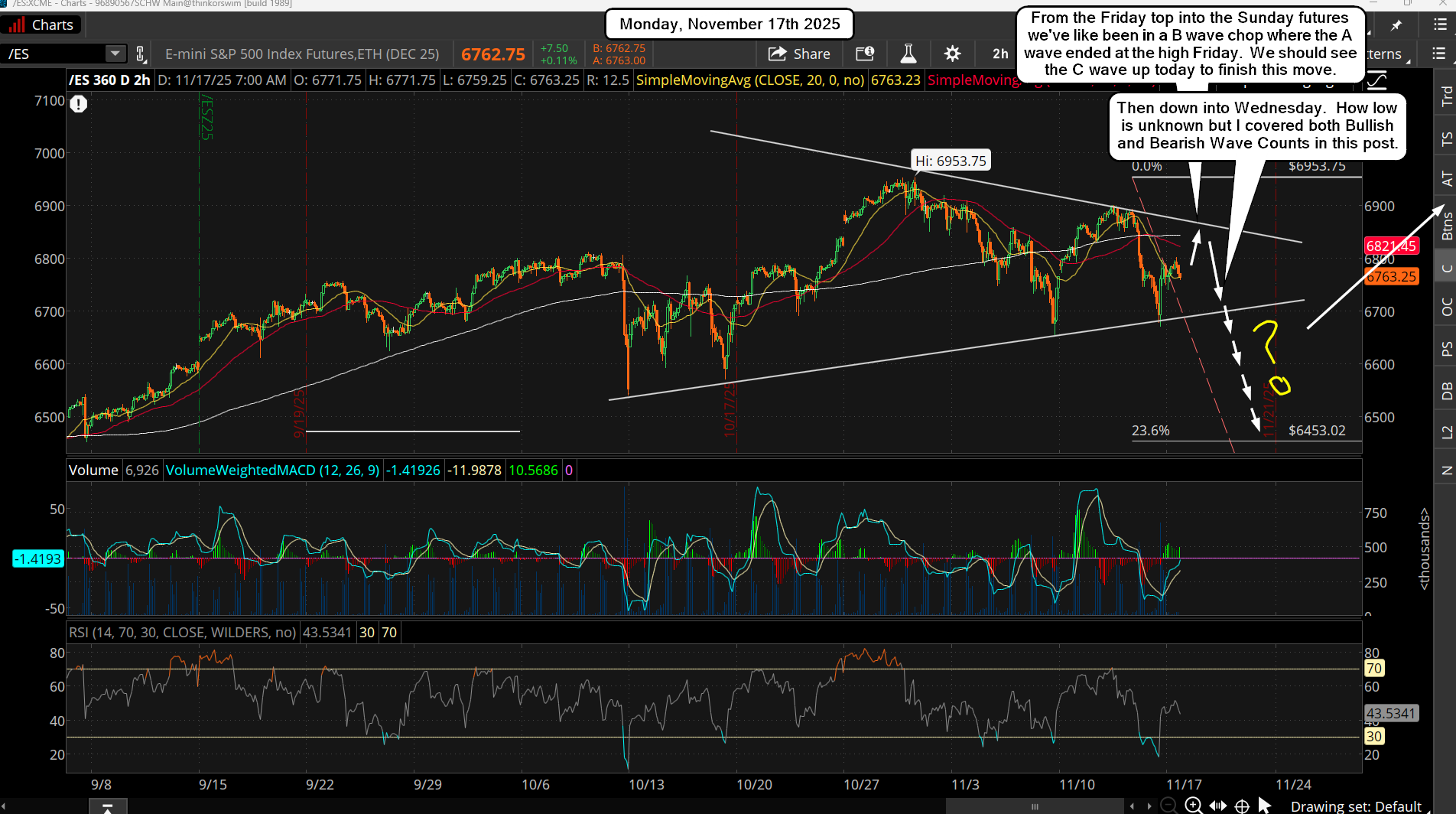Click the exclamation alert icon on the chart

click(78, 104)
